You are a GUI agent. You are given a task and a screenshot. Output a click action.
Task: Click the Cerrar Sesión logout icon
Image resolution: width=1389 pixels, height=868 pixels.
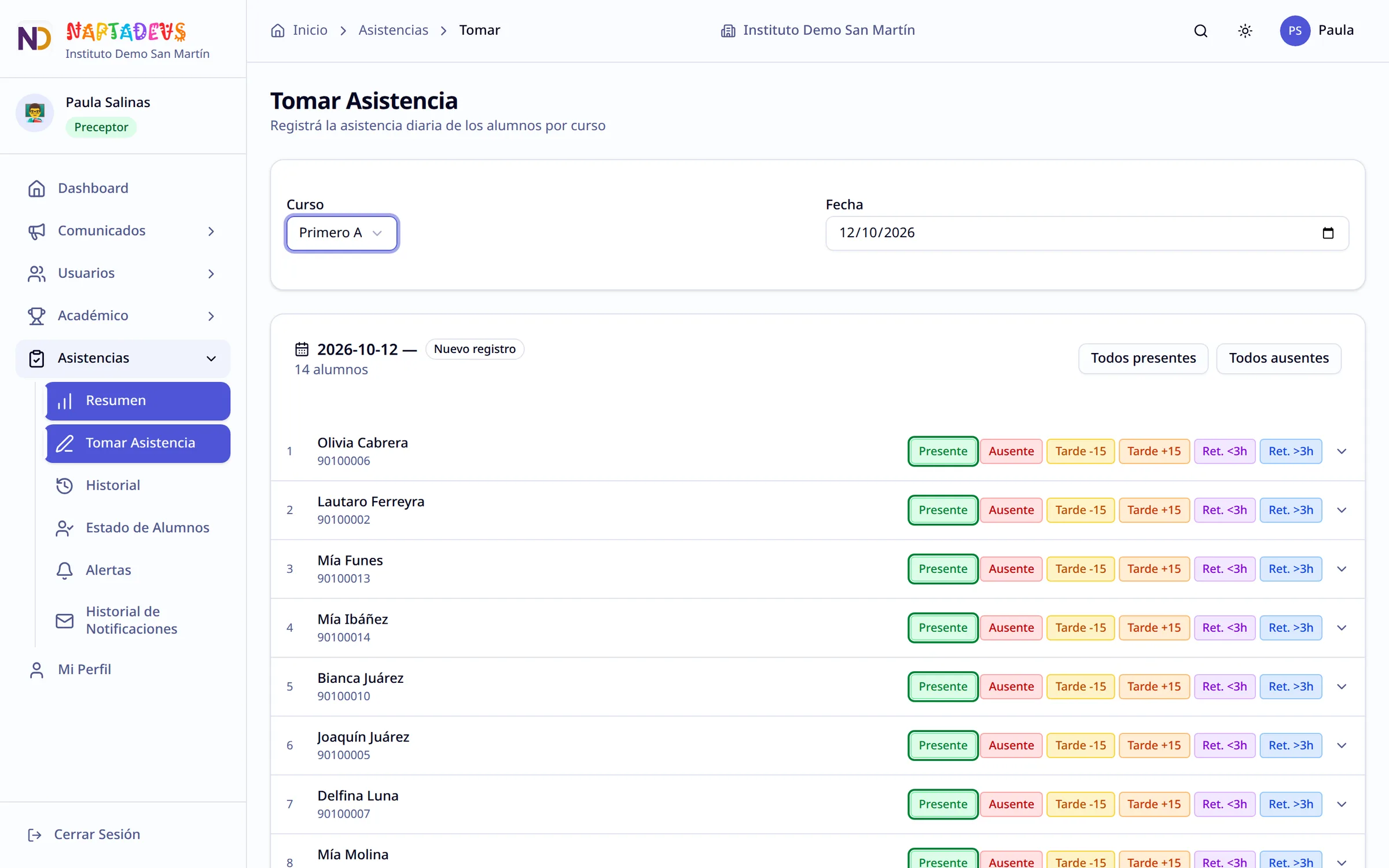click(x=35, y=834)
